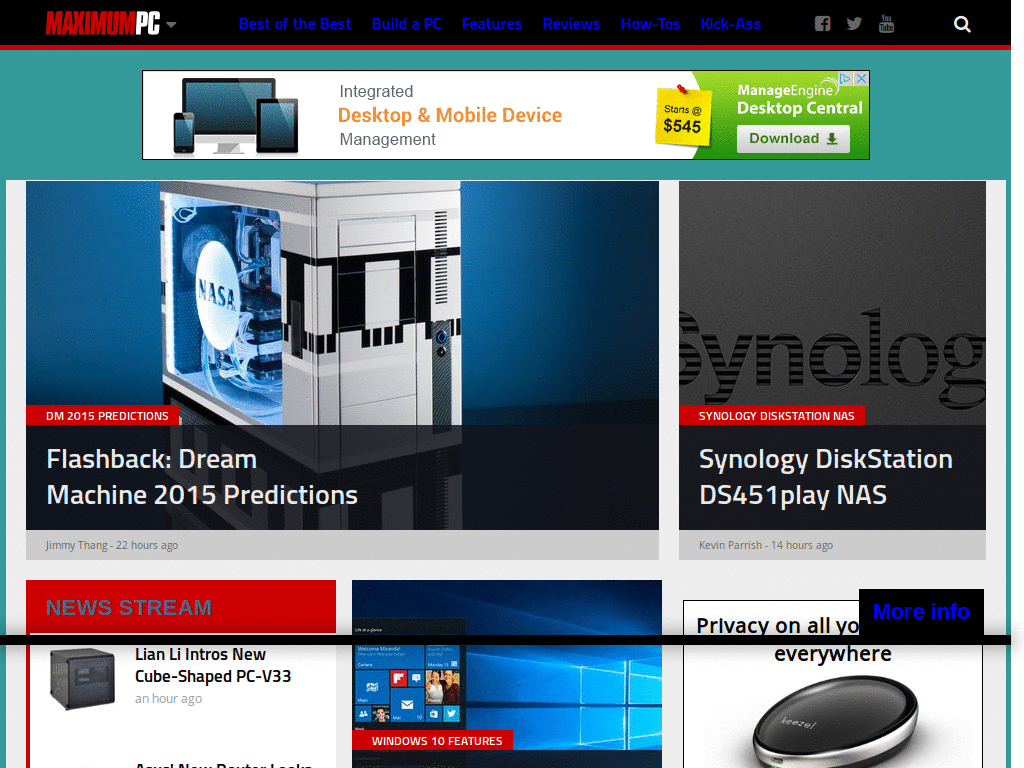Open the Best of the Best menu

coord(295,24)
